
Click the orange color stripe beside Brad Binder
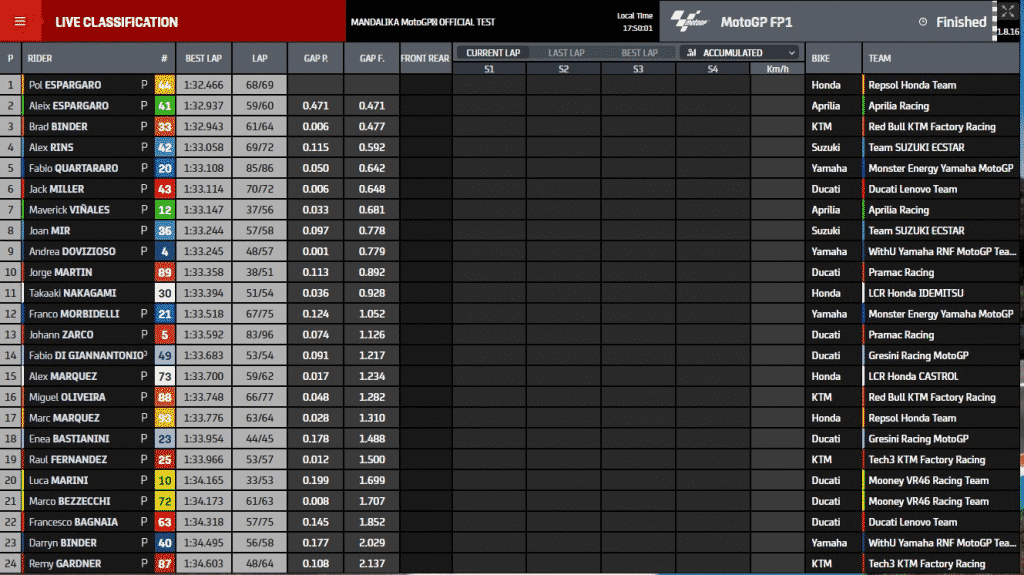[22, 127]
